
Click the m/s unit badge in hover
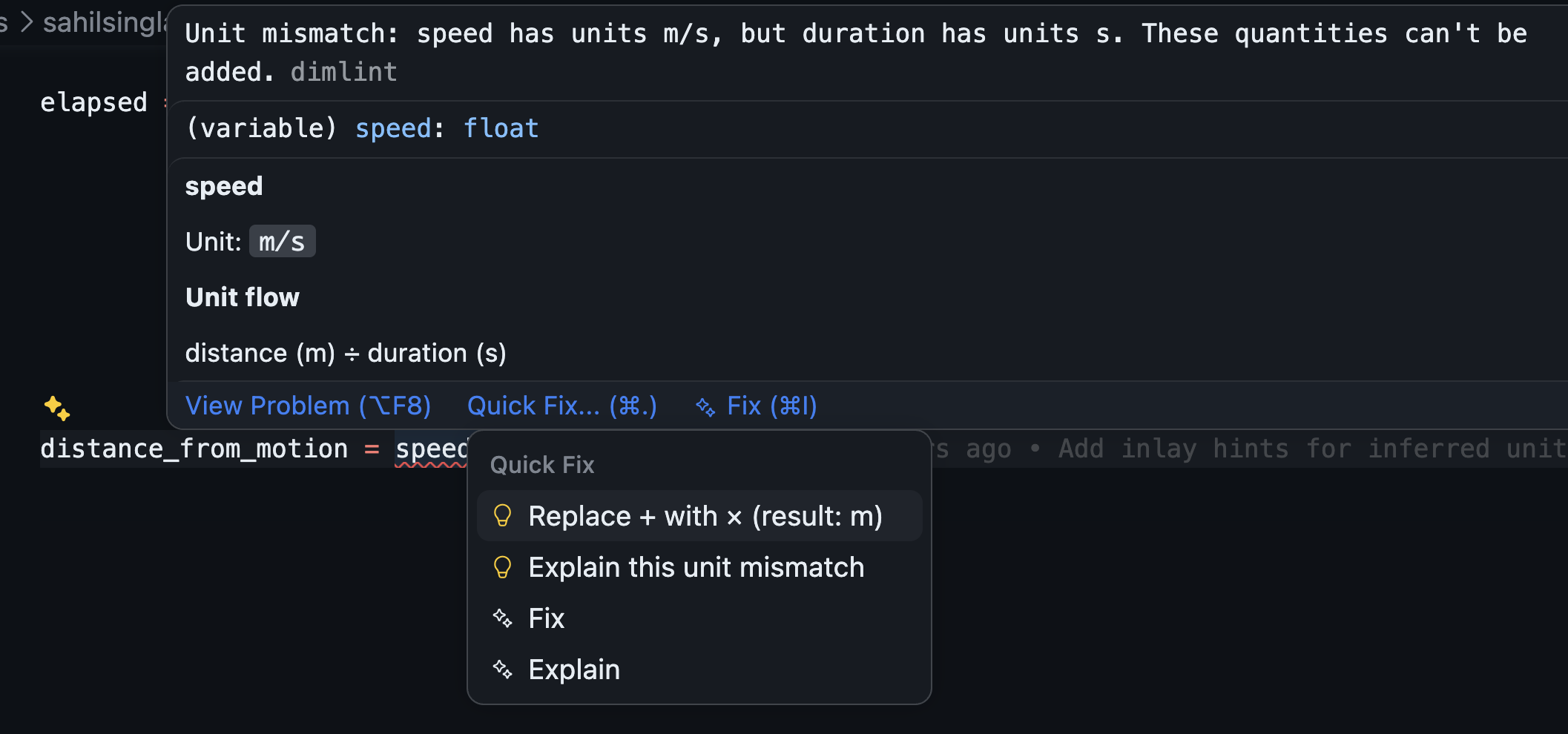coord(282,242)
